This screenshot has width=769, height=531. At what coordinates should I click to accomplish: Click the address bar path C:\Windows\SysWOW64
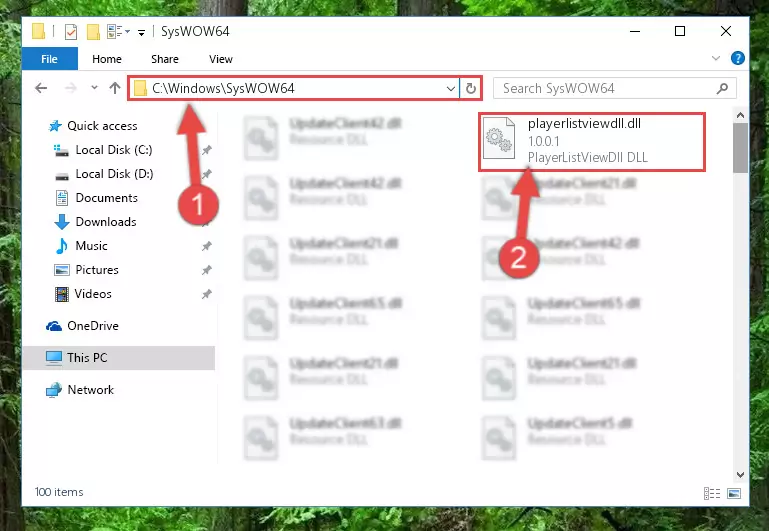(x=223, y=88)
